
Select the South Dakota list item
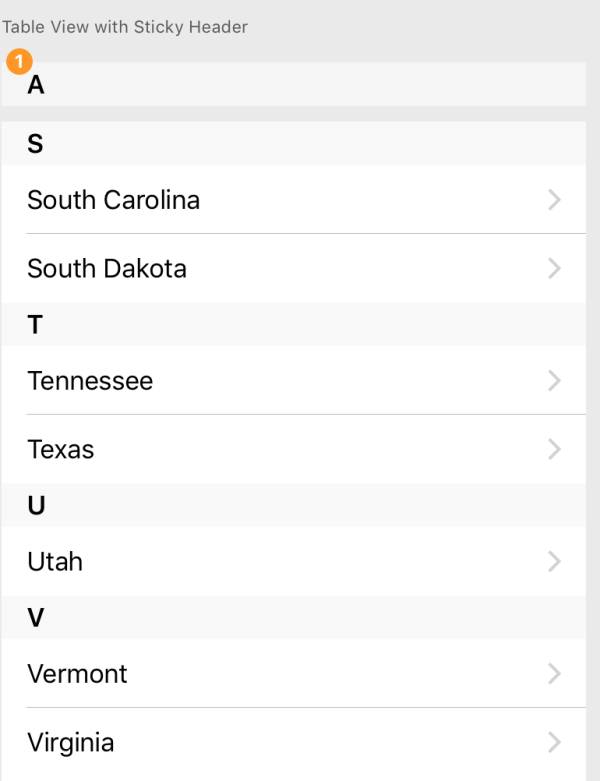293,268
